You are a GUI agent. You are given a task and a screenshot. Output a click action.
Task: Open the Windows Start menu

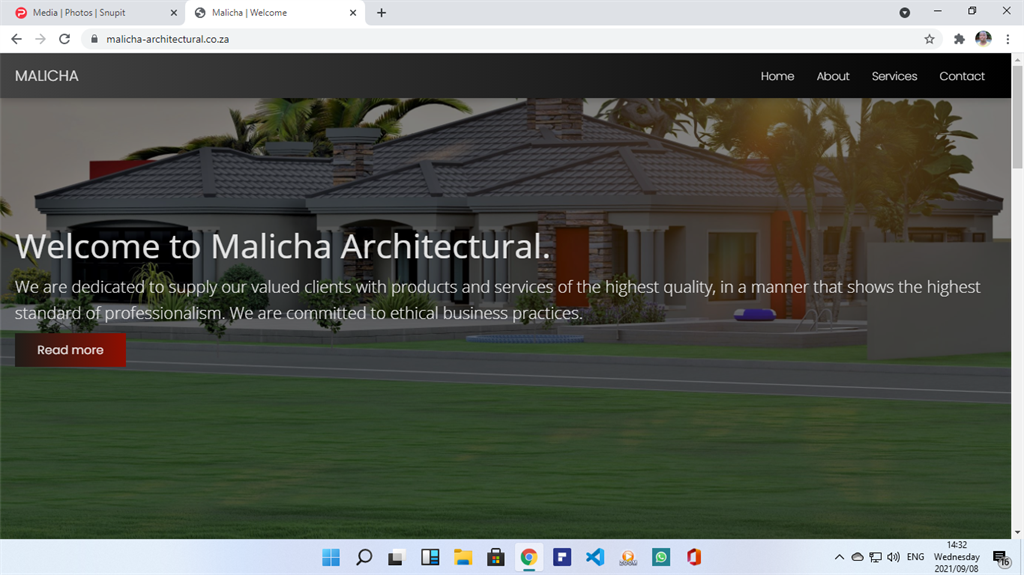pos(331,557)
